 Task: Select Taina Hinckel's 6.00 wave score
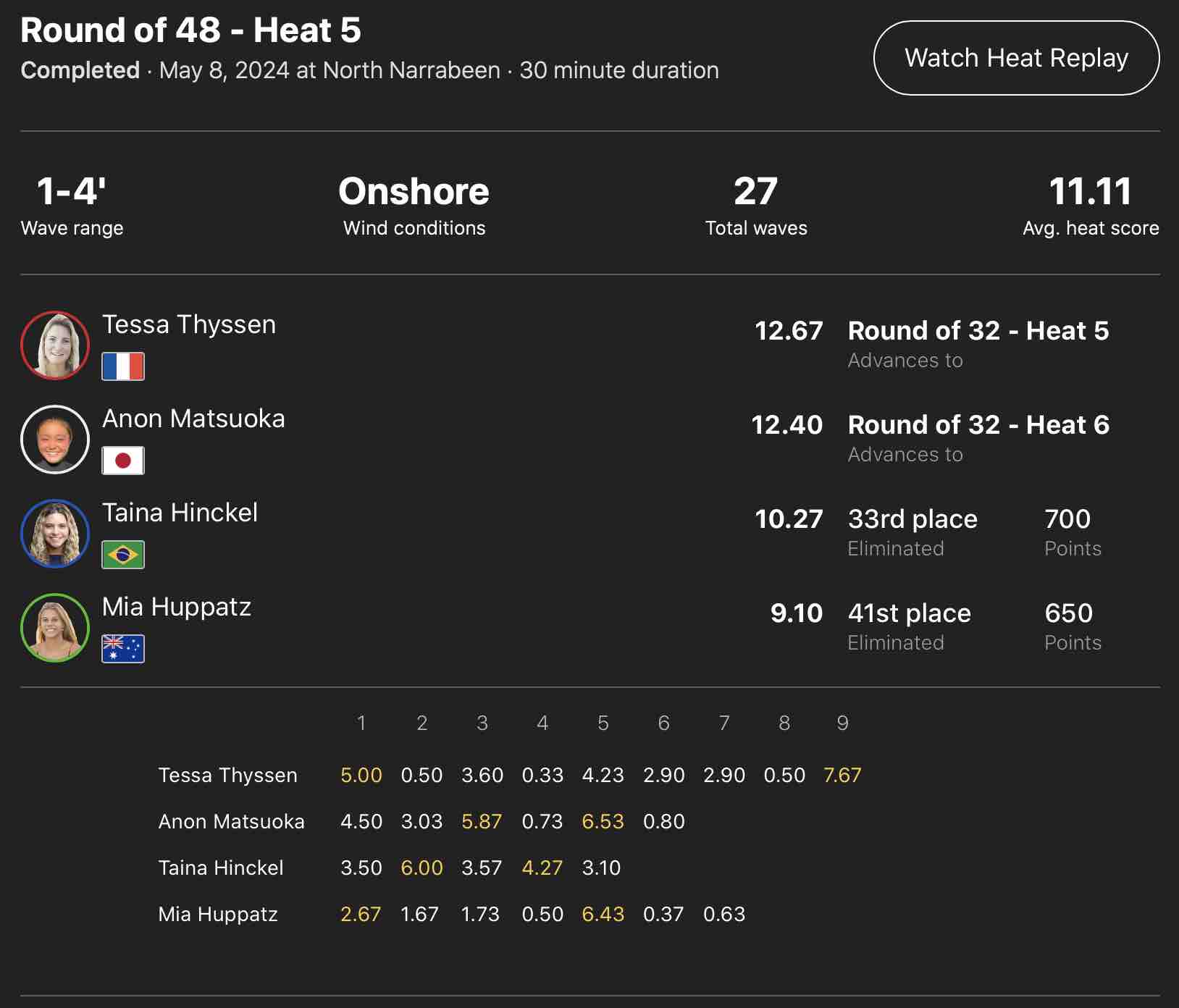[421, 868]
